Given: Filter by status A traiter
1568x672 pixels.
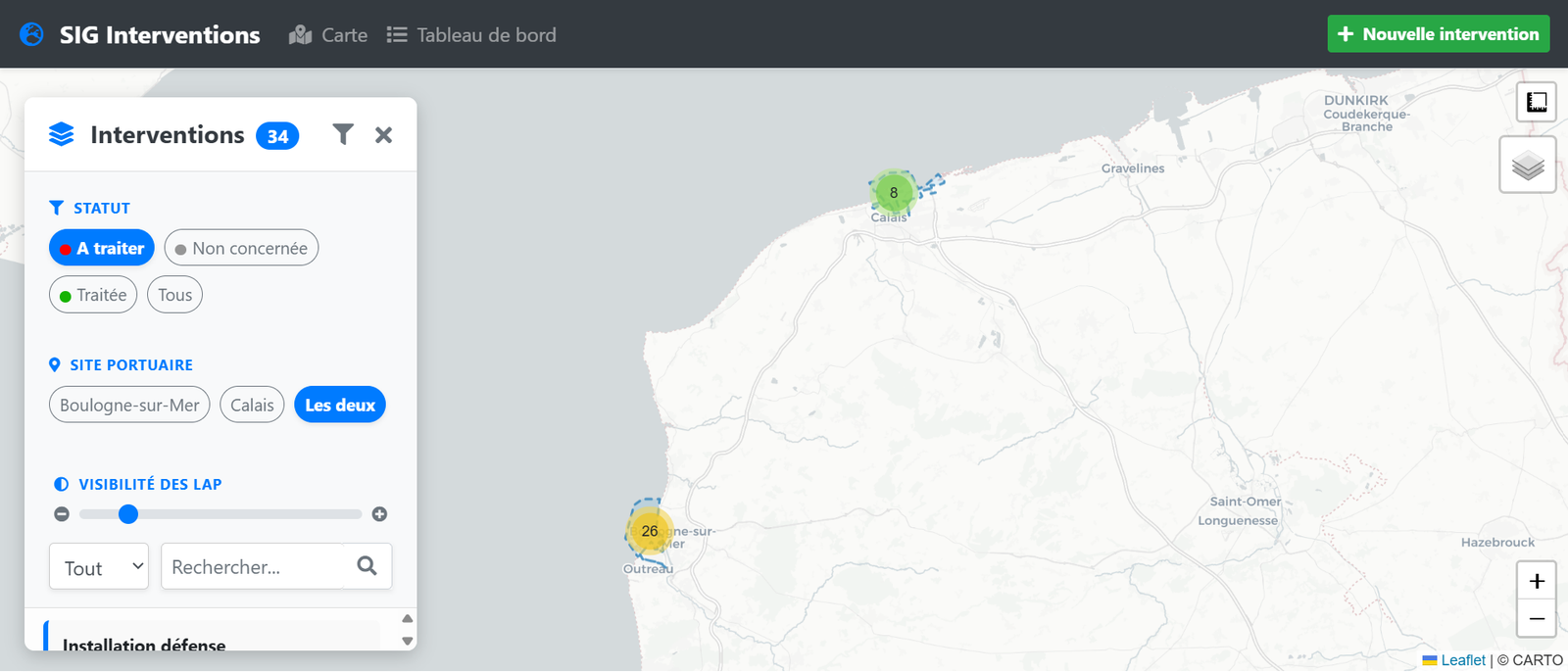Looking at the screenshot, I should pyautogui.click(x=102, y=248).
